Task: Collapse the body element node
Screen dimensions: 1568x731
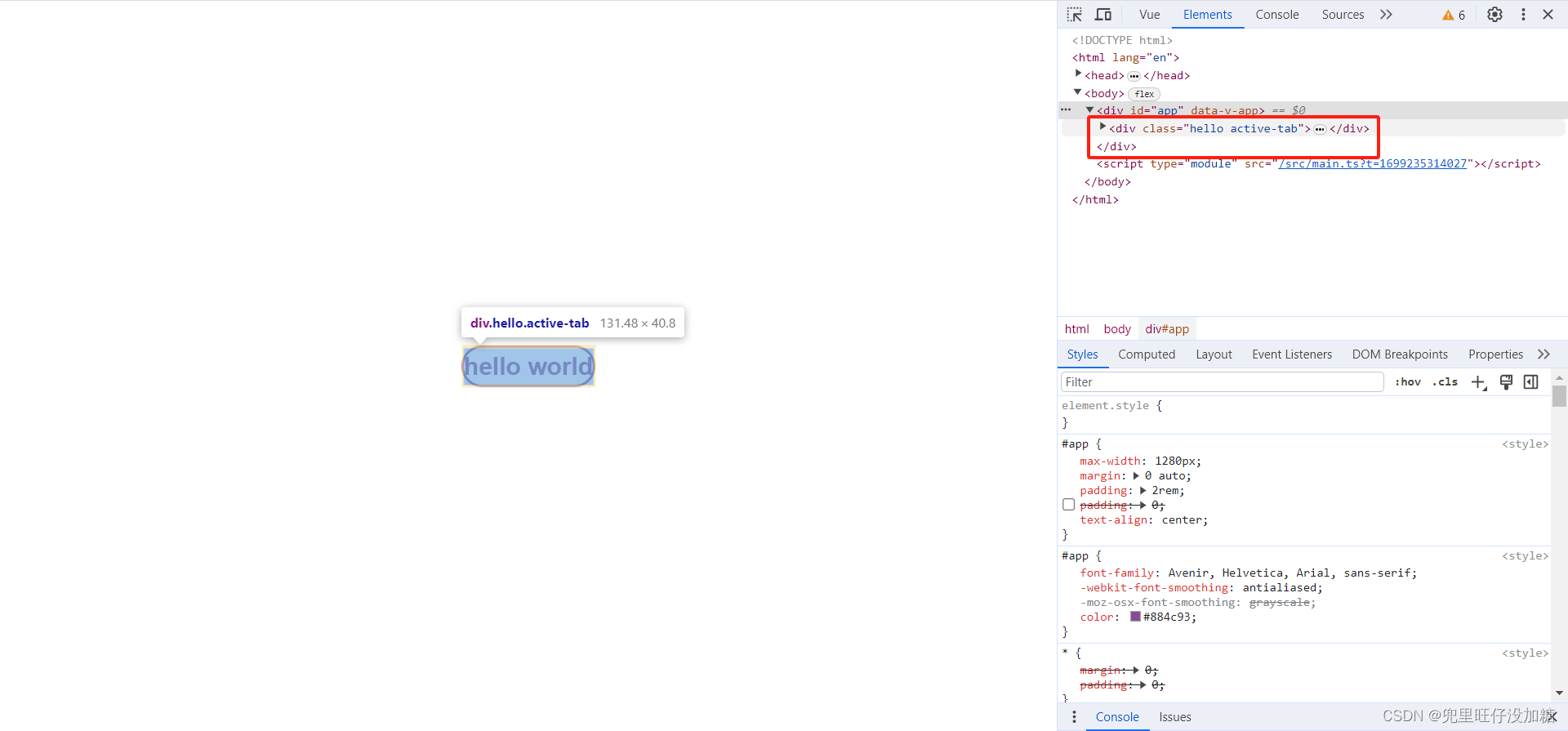Action: [x=1078, y=92]
